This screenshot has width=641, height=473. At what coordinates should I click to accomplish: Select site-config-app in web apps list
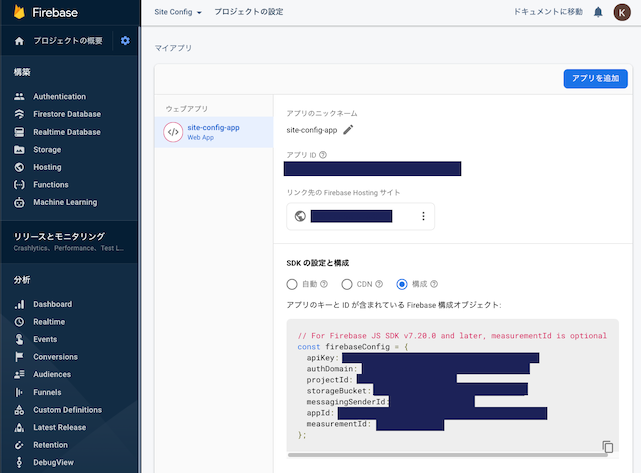(x=214, y=132)
